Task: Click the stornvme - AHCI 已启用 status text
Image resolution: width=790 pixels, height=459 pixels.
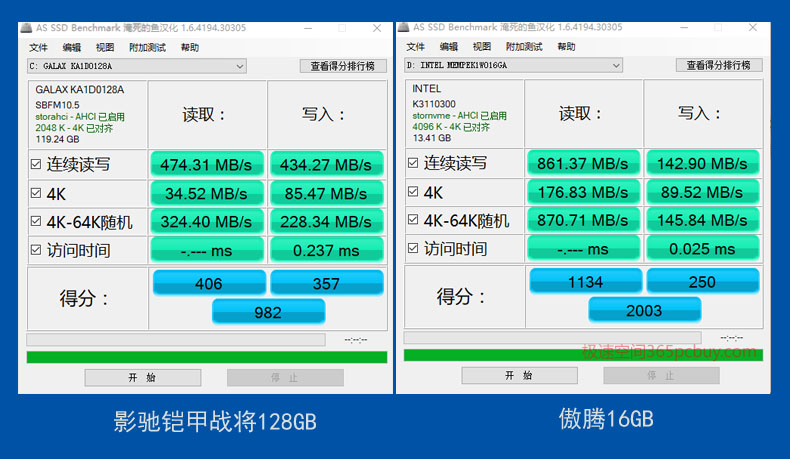Action: coord(459,116)
